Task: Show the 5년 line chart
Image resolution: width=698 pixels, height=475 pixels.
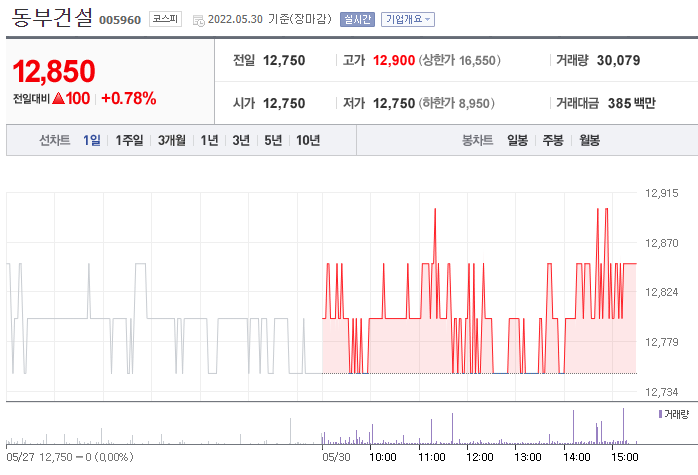Action: (x=273, y=140)
